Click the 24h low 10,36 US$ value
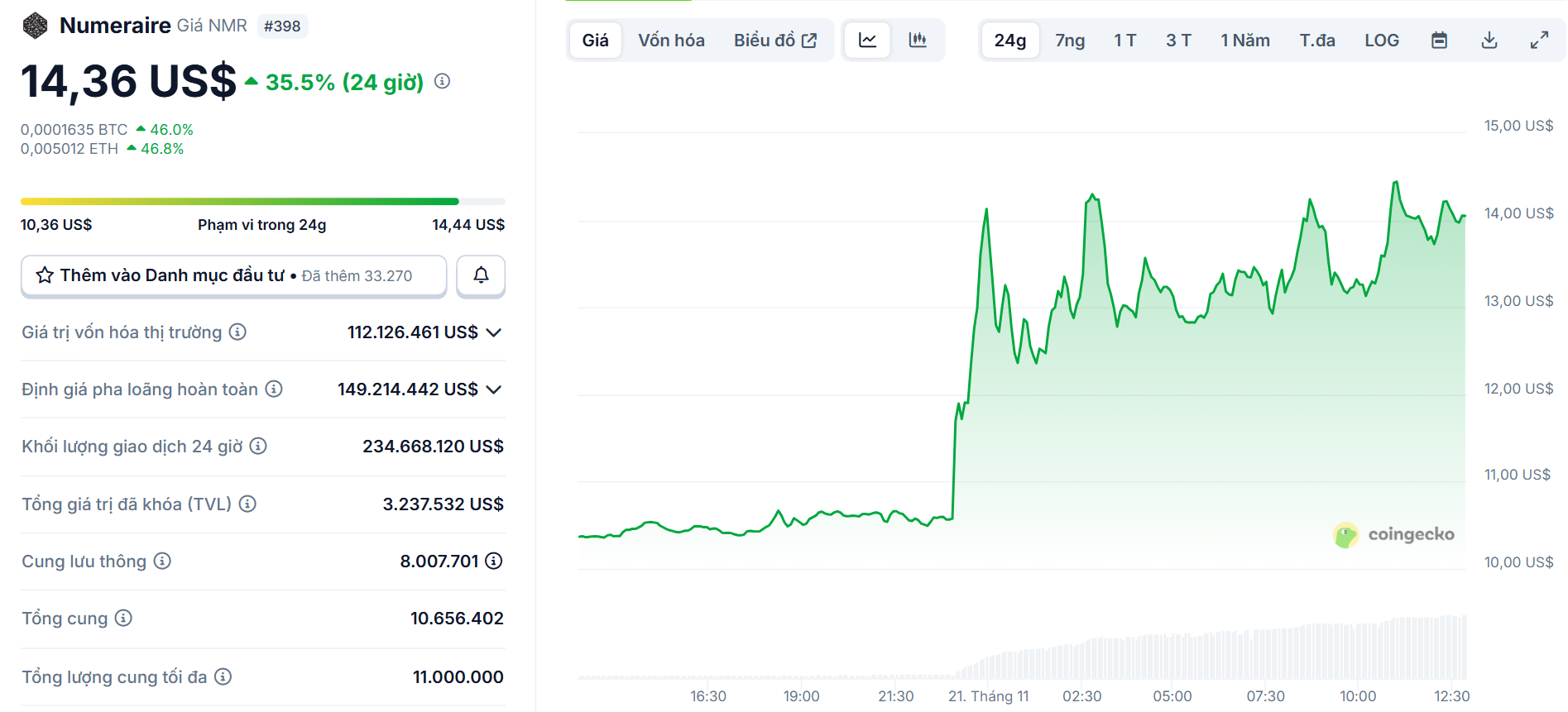This screenshot has height=712, width=1568. click(56, 224)
